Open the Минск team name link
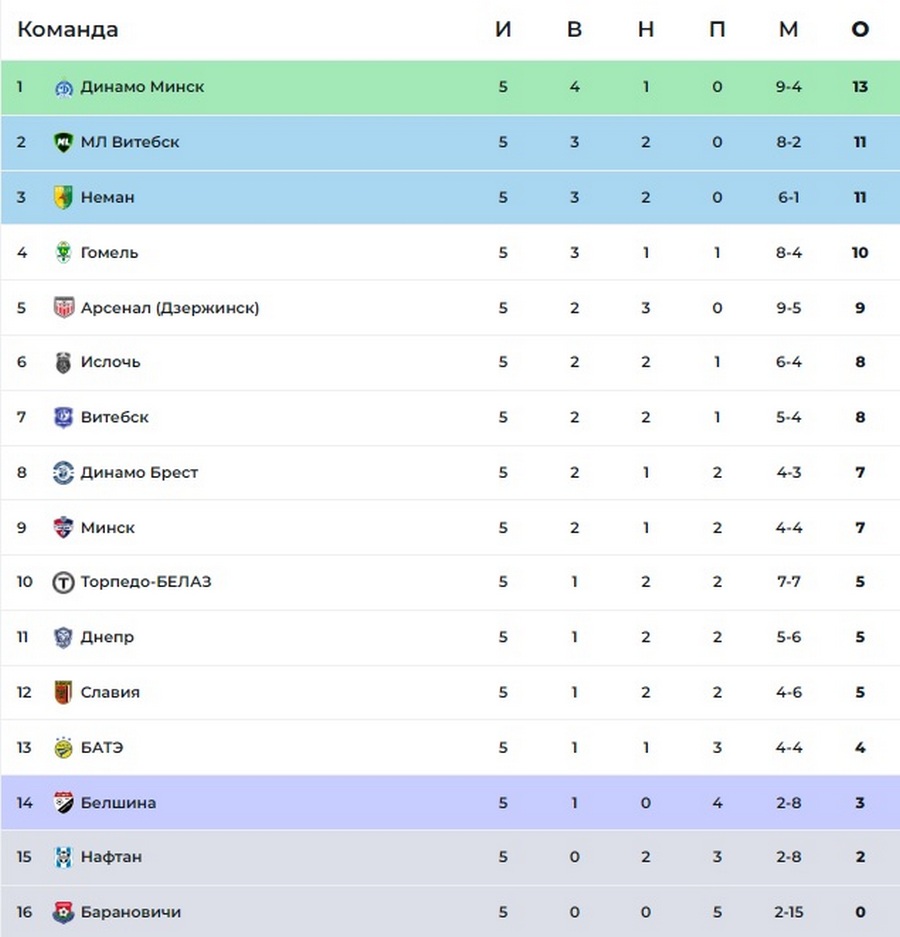This screenshot has height=937, width=900. click(107, 527)
